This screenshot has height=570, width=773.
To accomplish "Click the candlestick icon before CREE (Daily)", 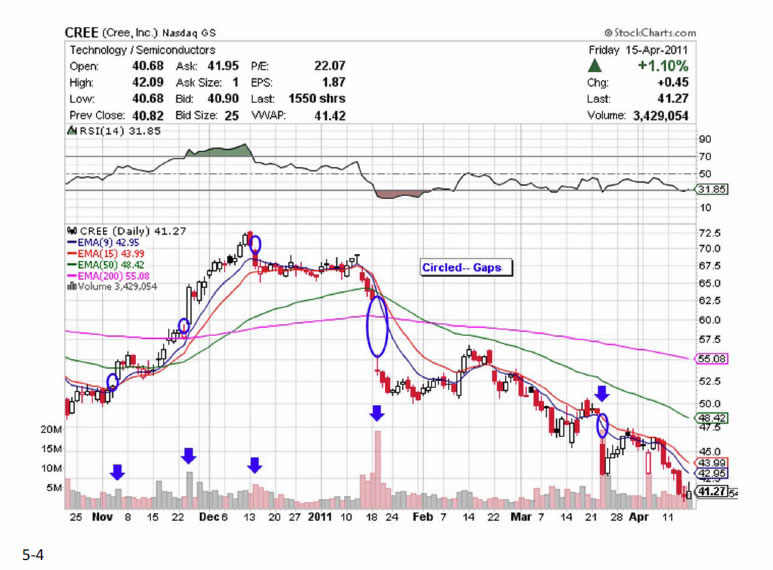I will [72, 231].
